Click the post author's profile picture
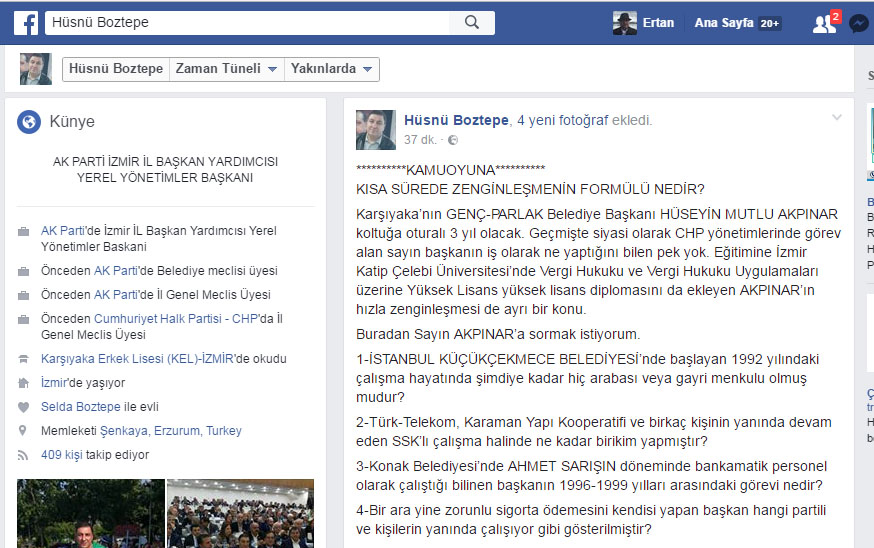Screen dimensions: 874x548 click(376, 130)
